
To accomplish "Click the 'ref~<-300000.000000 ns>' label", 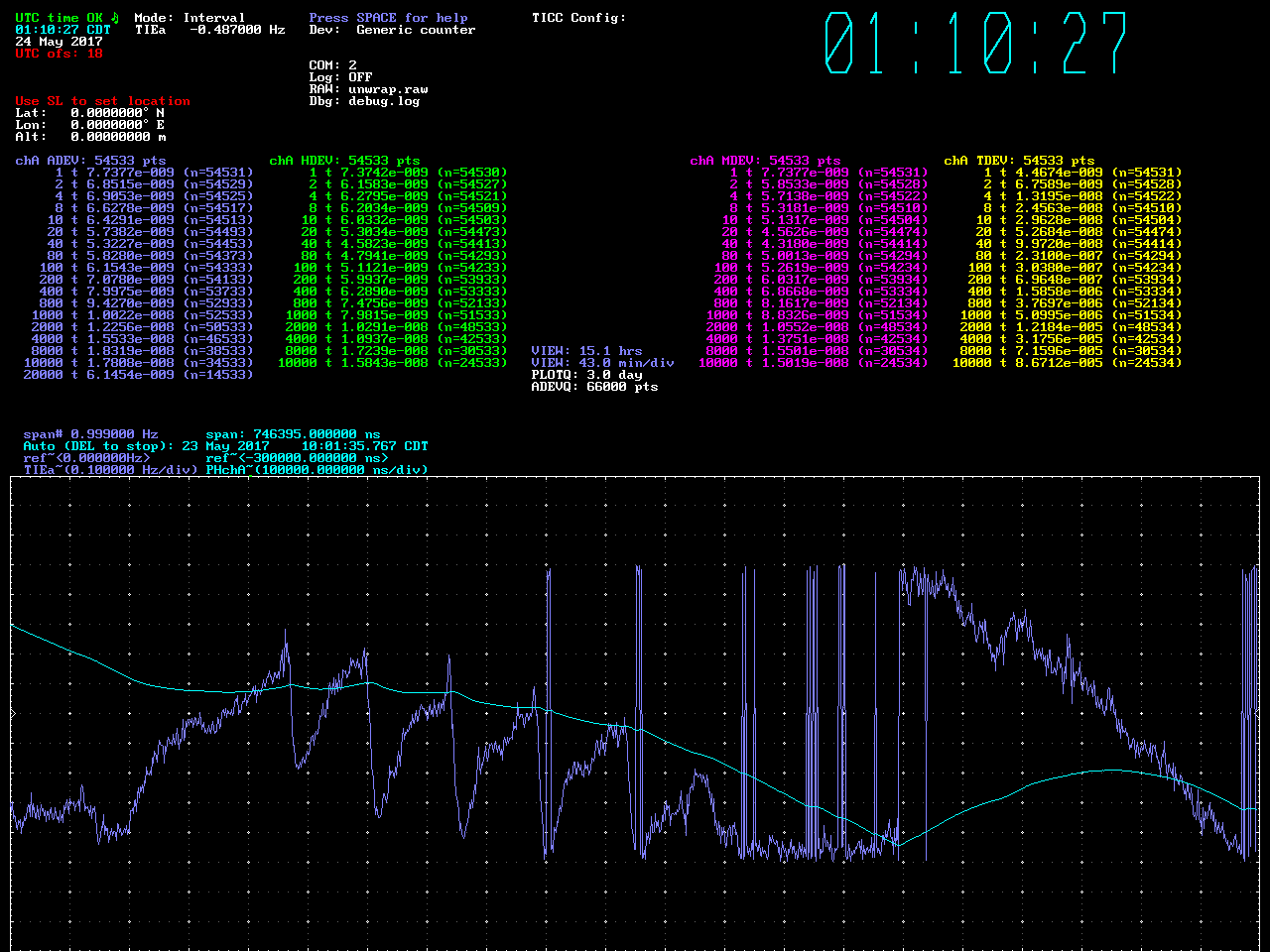I will click(297, 458).
